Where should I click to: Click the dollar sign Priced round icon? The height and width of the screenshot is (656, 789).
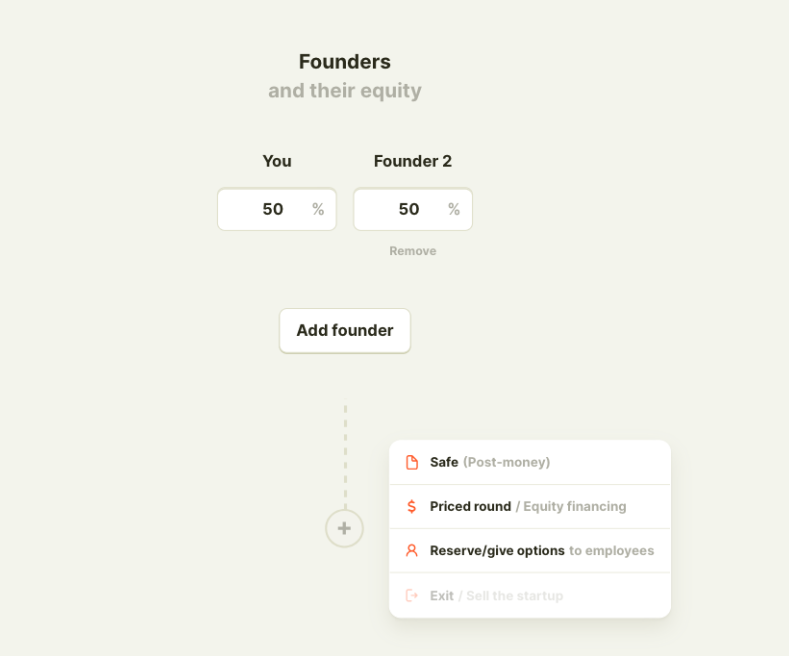411,506
